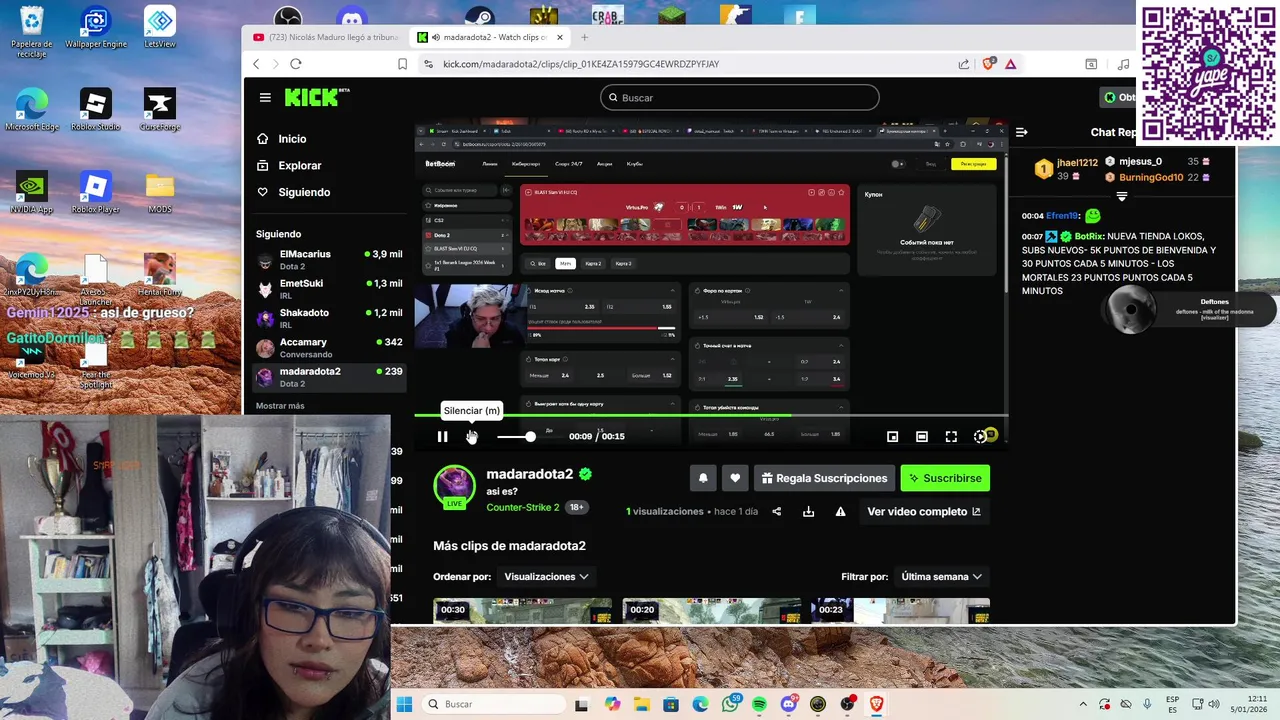The width and height of the screenshot is (1280, 720).
Task: Seek on the green clip progress bar
Action: click(710, 414)
